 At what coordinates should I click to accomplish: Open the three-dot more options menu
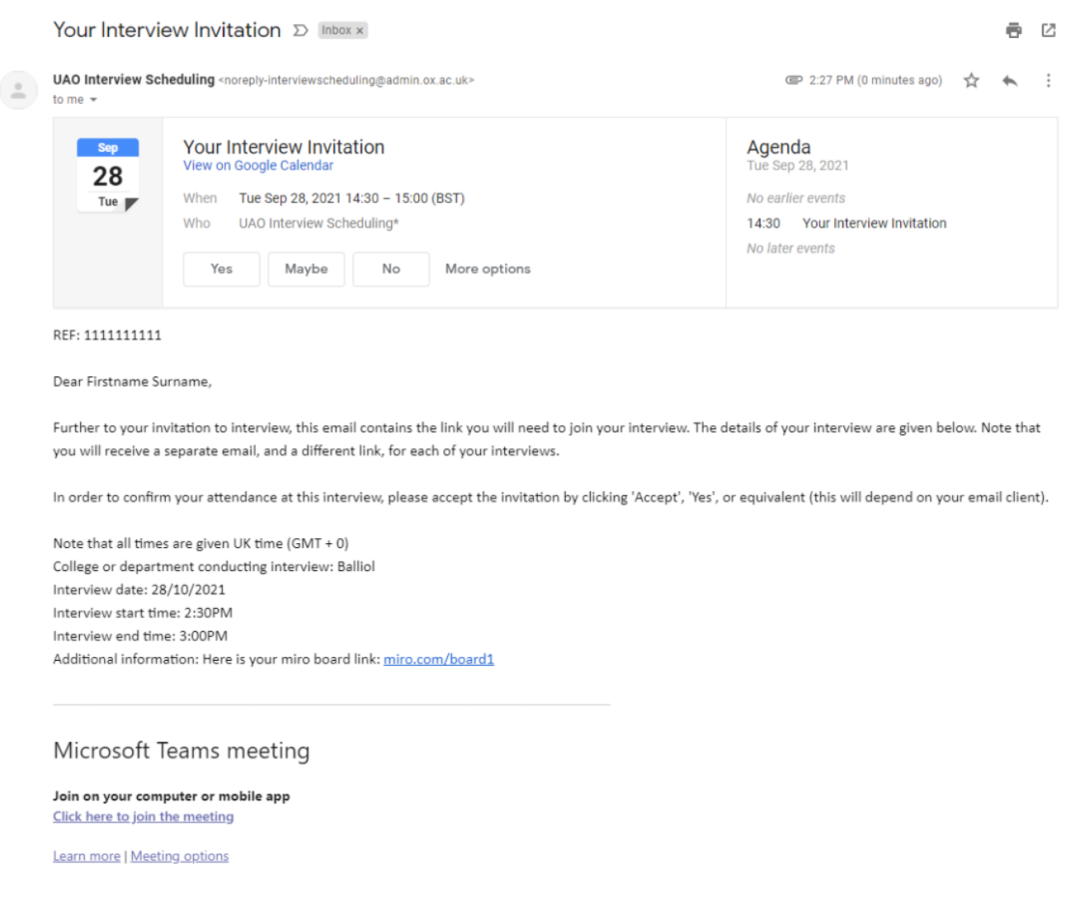[x=1048, y=81]
